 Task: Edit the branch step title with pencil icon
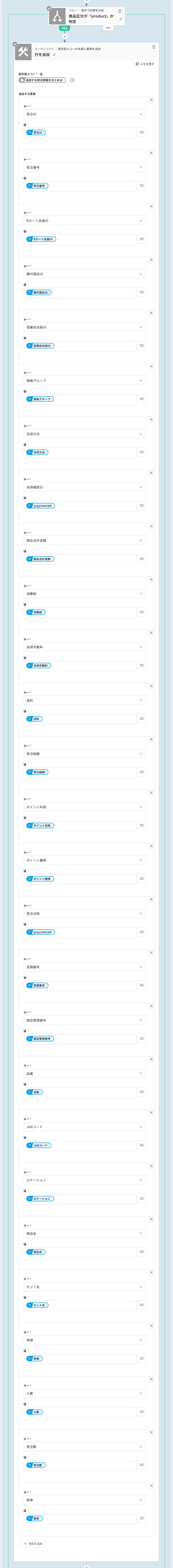pos(121,19)
